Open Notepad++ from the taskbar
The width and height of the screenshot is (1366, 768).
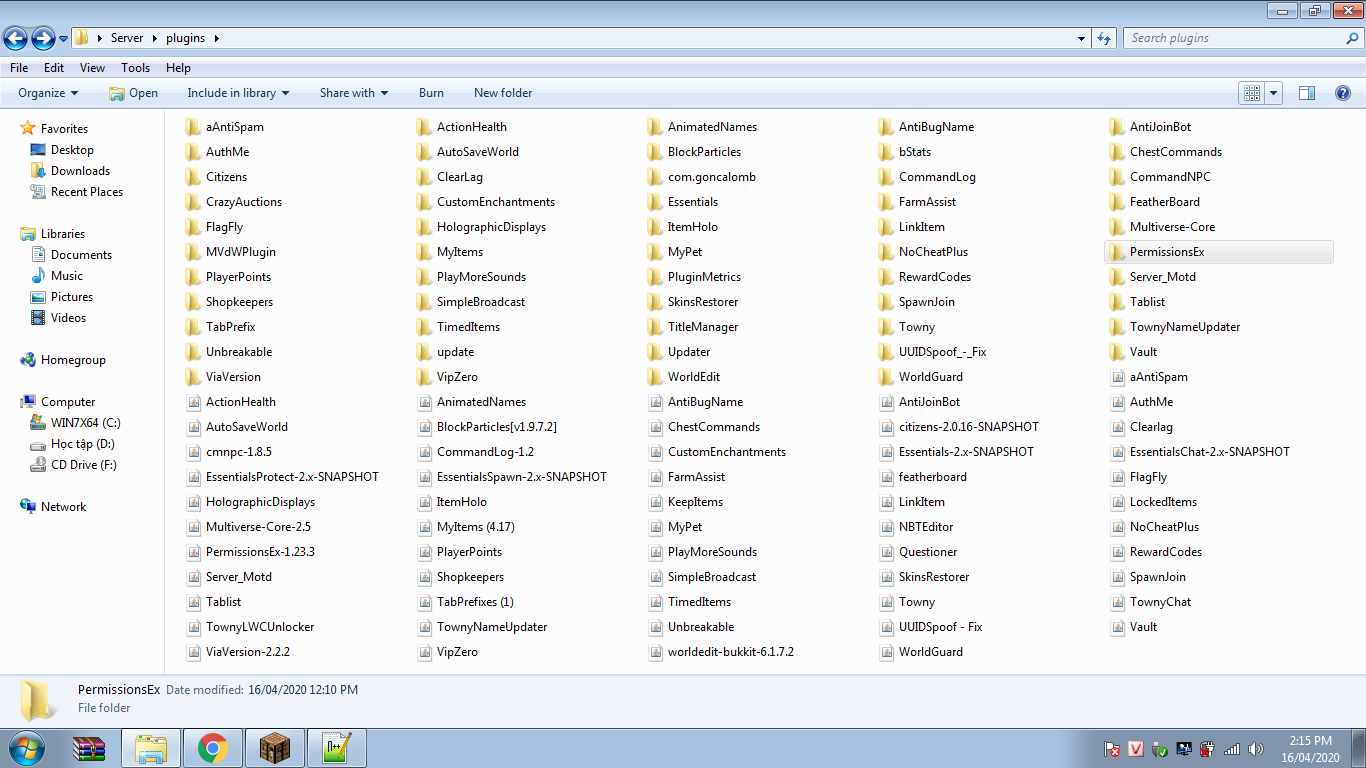click(x=336, y=748)
